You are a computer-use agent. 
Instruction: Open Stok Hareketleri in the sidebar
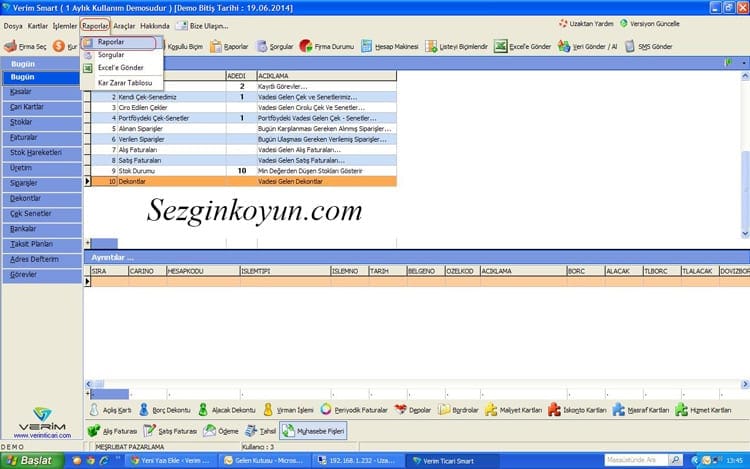coord(42,153)
